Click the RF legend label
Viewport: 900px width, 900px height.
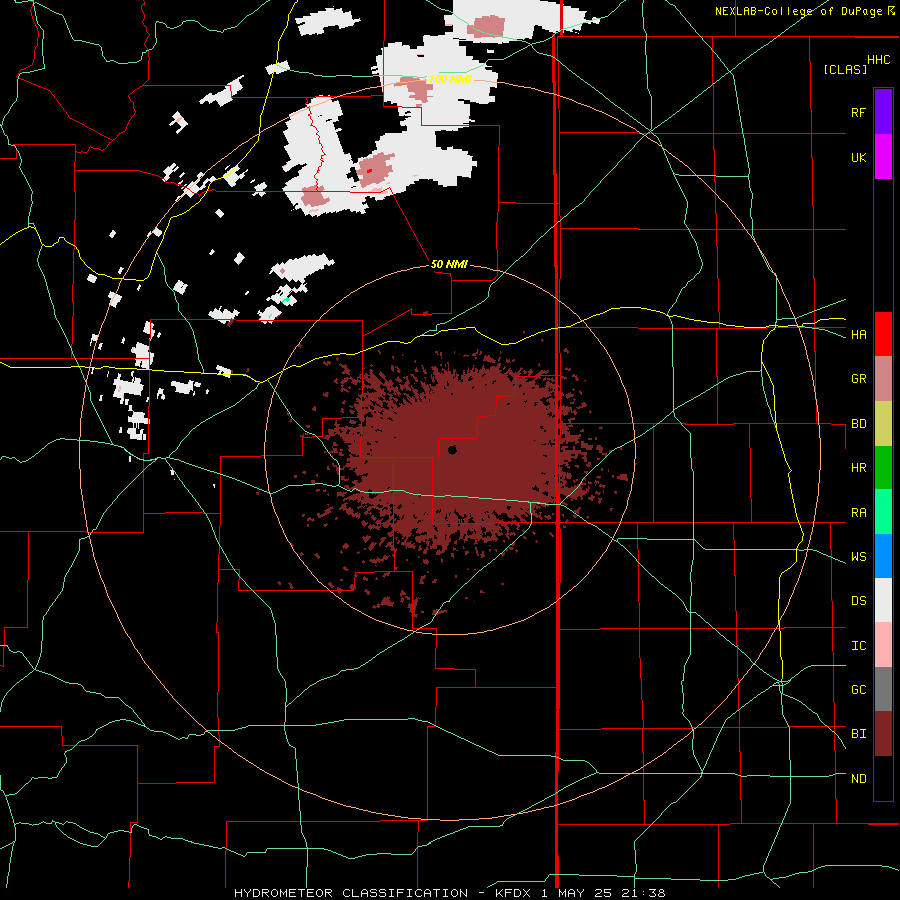(x=858, y=112)
